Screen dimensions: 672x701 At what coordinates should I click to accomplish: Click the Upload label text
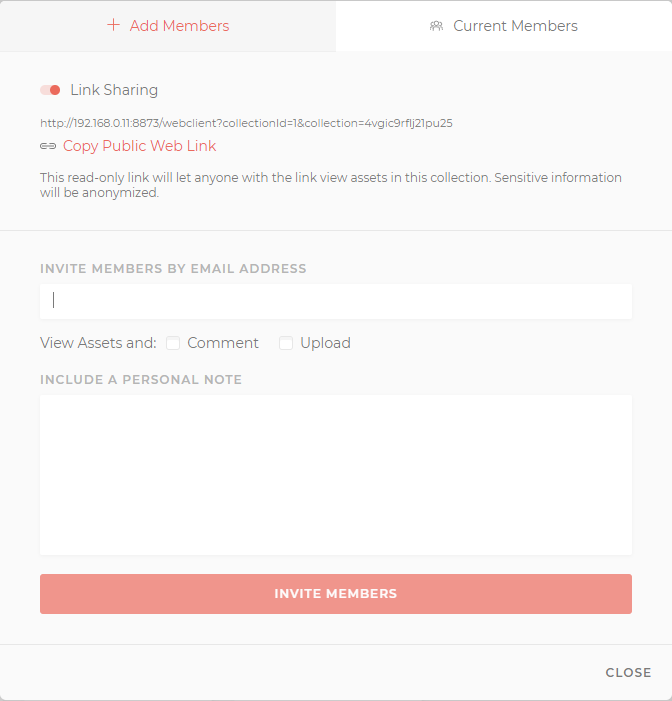pos(325,343)
